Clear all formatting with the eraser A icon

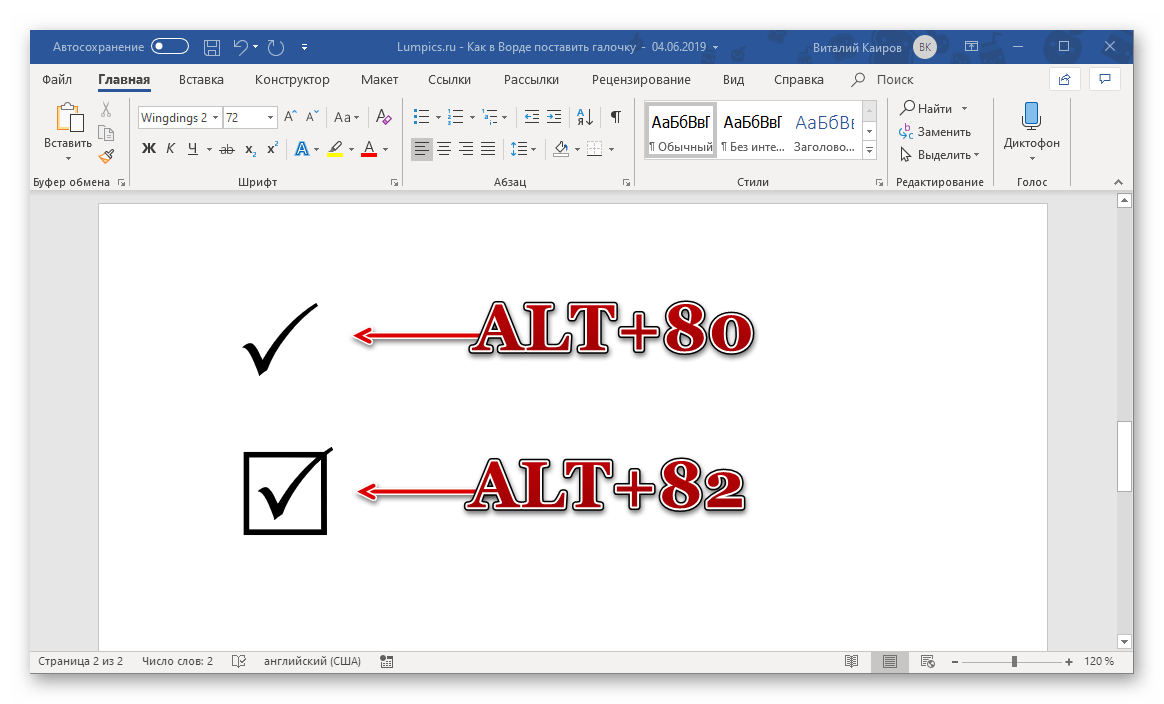click(383, 117)
